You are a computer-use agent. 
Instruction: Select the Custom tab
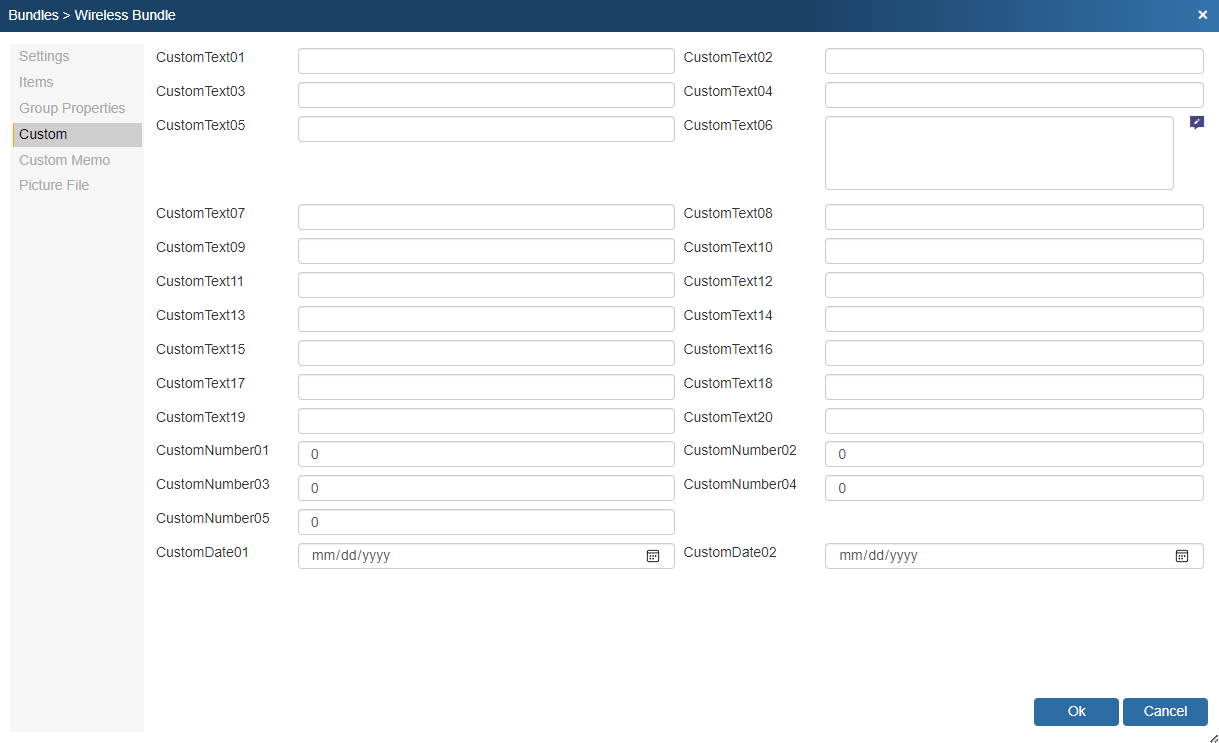click(43, 134)
